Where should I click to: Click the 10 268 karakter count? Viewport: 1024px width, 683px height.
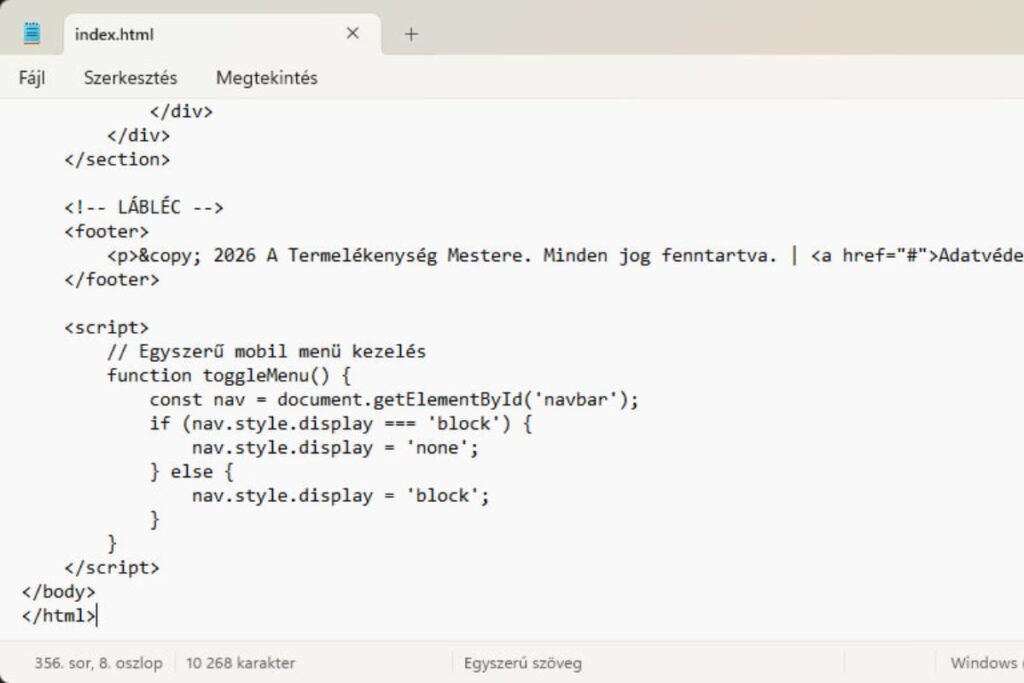coord(240,662)
